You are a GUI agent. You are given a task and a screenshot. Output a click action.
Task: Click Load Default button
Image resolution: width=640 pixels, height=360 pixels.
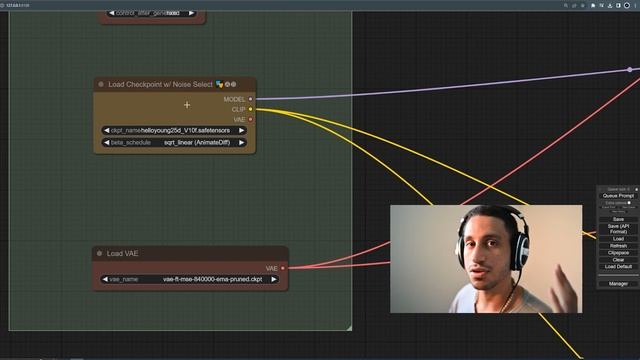pos(618,267)
